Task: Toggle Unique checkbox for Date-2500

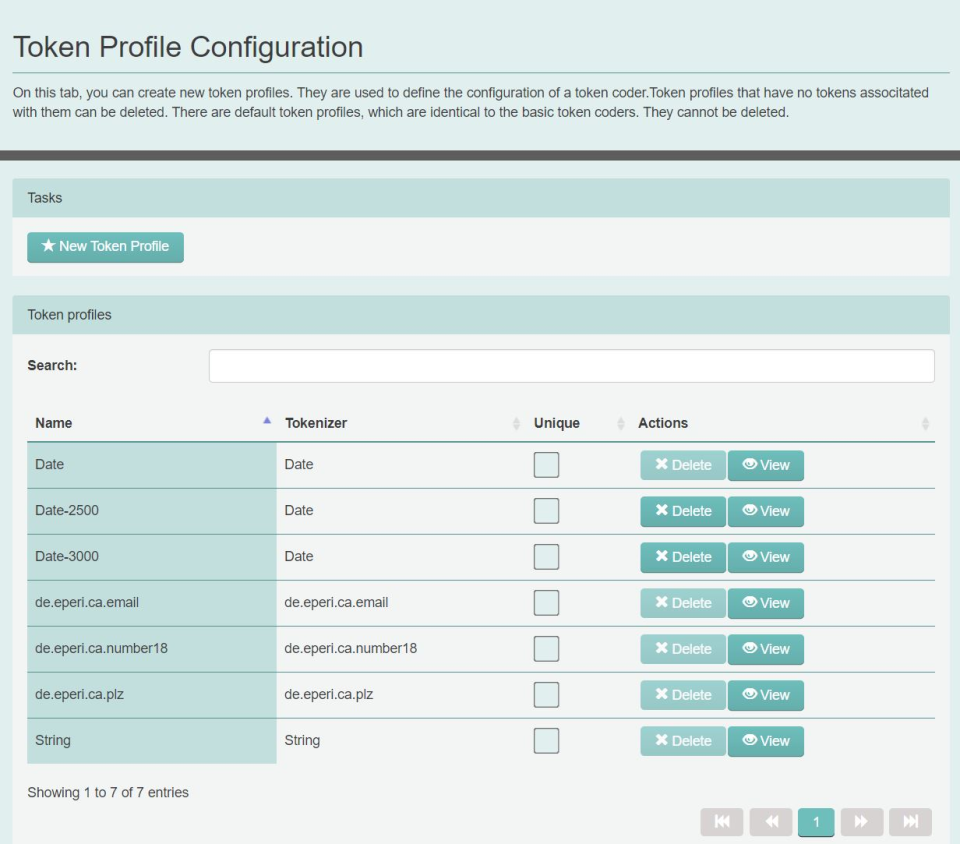Action: point(546,511)
